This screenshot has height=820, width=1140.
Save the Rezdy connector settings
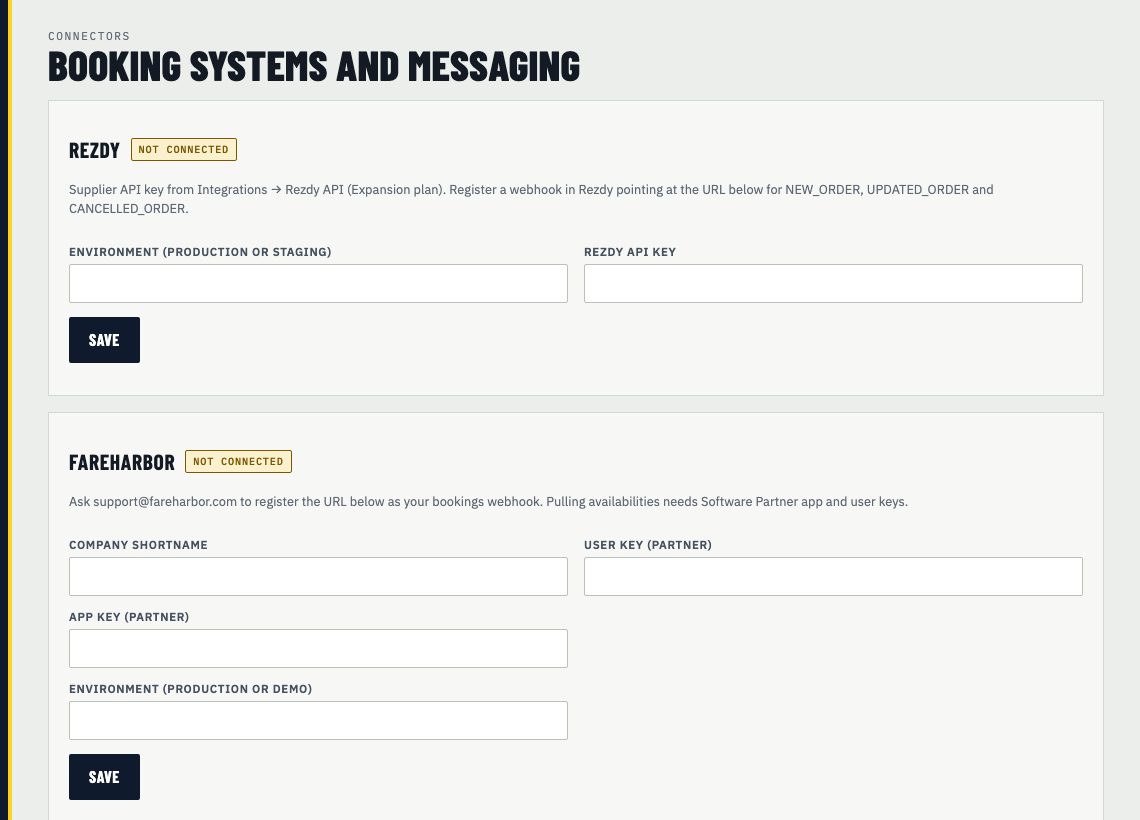tap(104, 339)
